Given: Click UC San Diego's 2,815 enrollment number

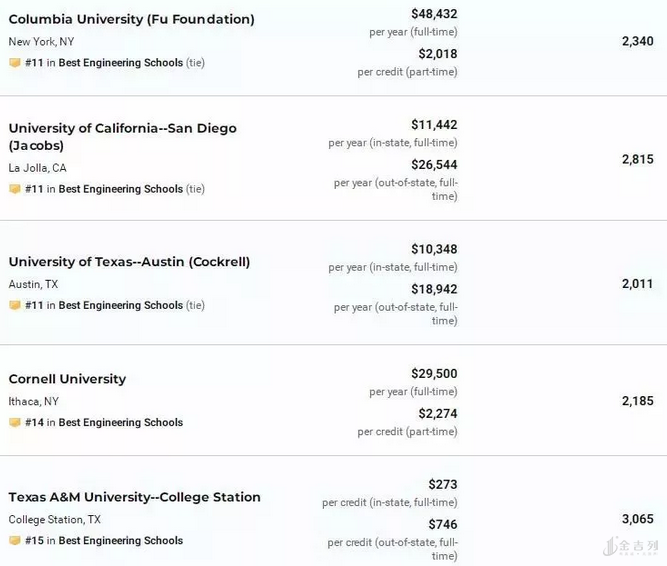Looking at the screenshot, I should pyautogui.click(x=637, y=159).
